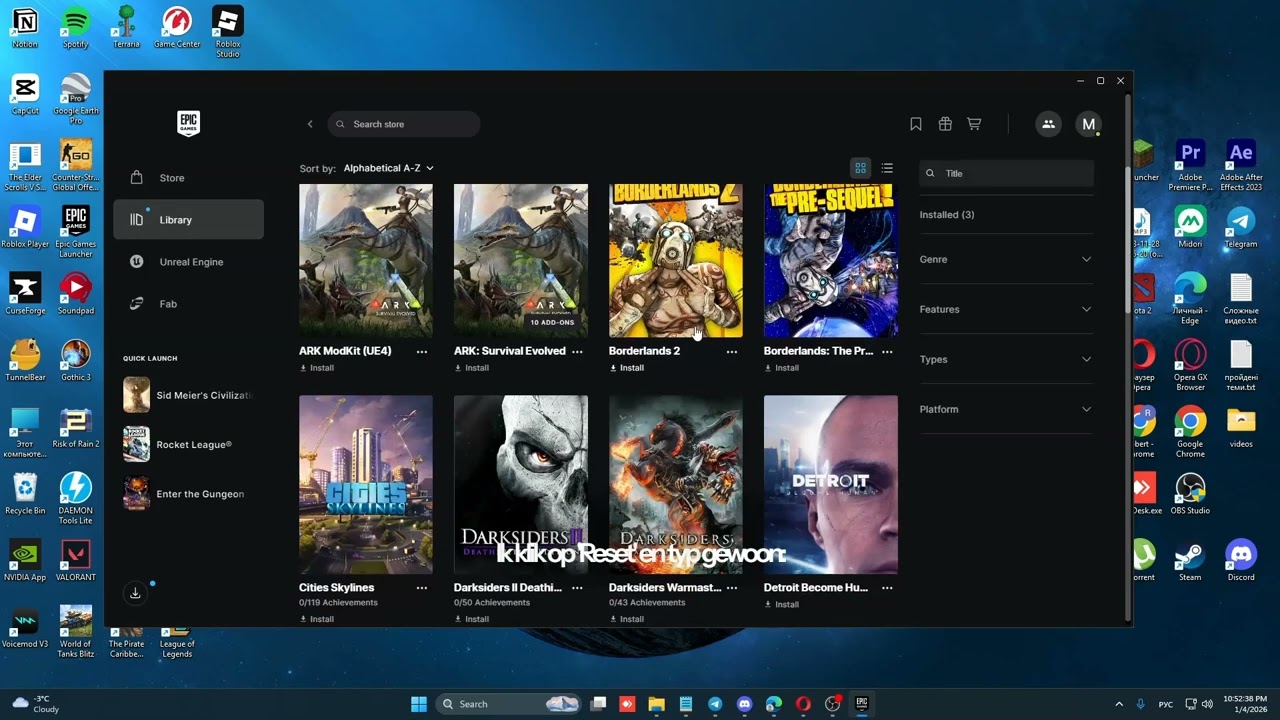The height and width of the screenshot is (720, 1280).
Task: Open options menu for Cities Skylines
Action: click(x=422, y=588)
